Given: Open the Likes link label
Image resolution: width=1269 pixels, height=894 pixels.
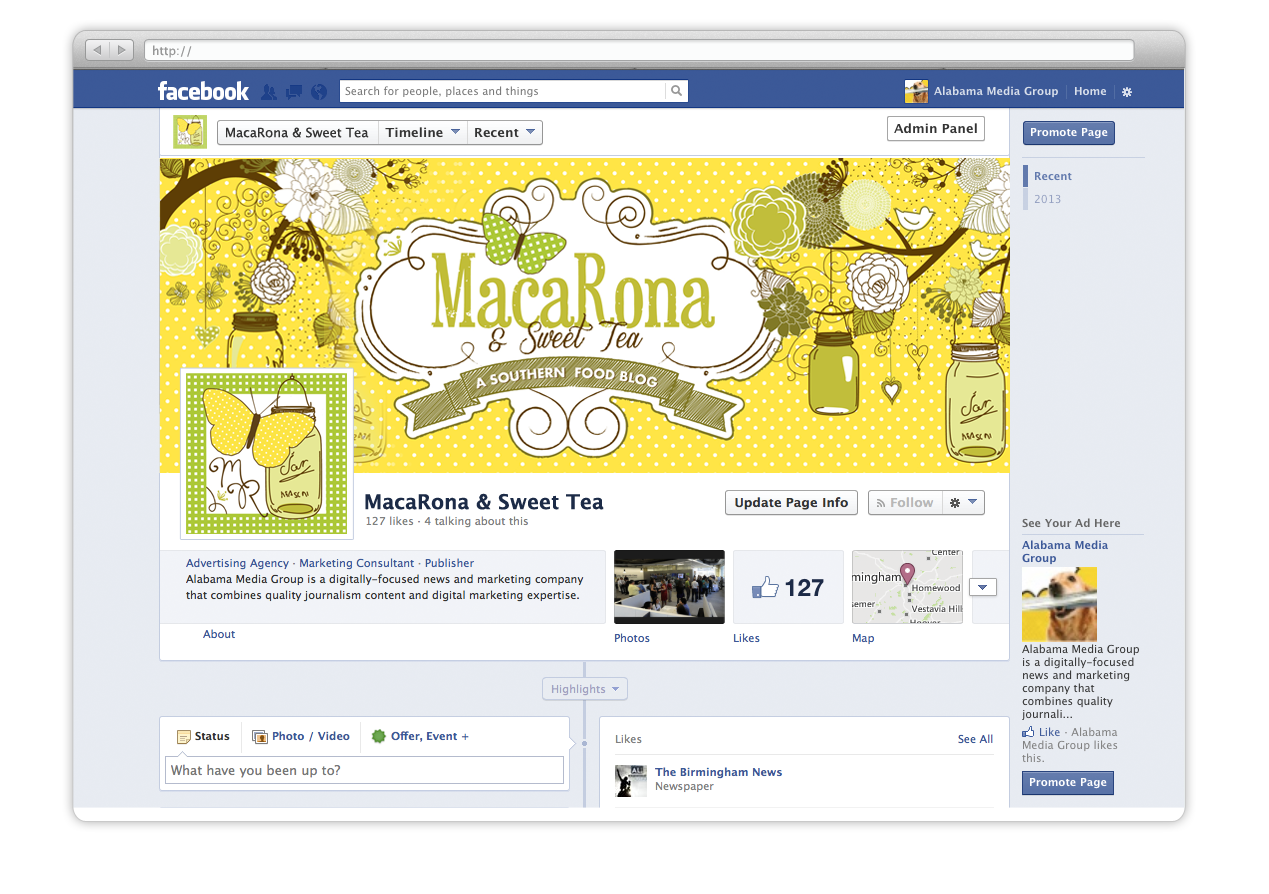Looking at the screenshot, I should pos(746,638).
